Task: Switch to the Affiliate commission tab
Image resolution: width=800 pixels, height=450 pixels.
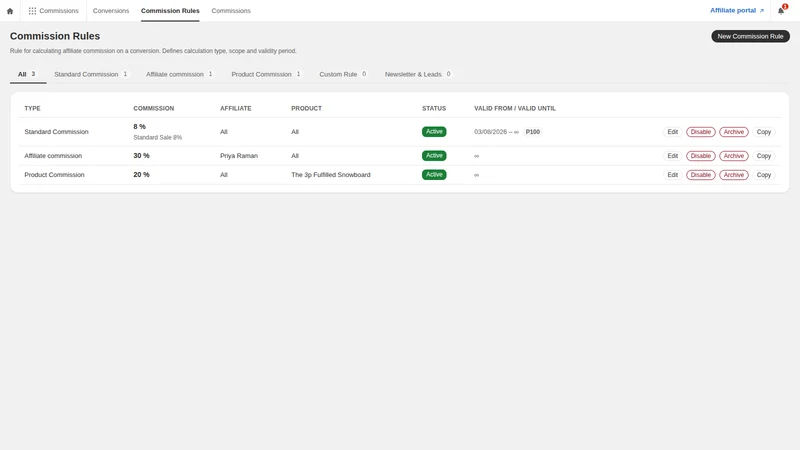Action: click(180, 74)
